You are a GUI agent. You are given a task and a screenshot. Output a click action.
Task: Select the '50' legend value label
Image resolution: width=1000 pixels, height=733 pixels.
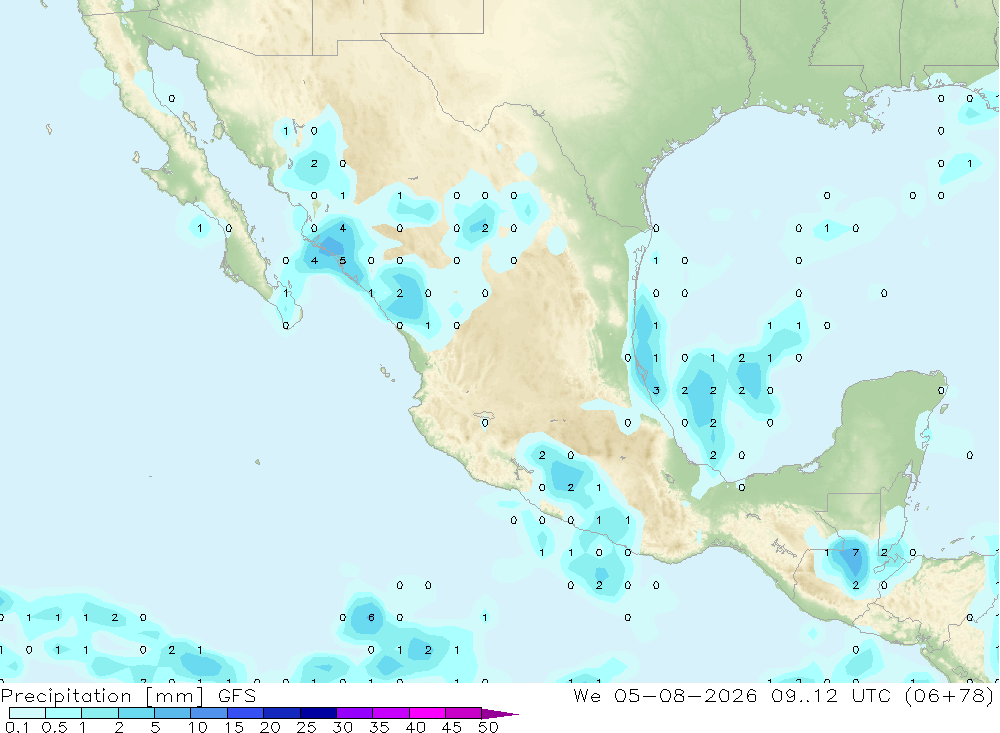[x=488, y=727]
